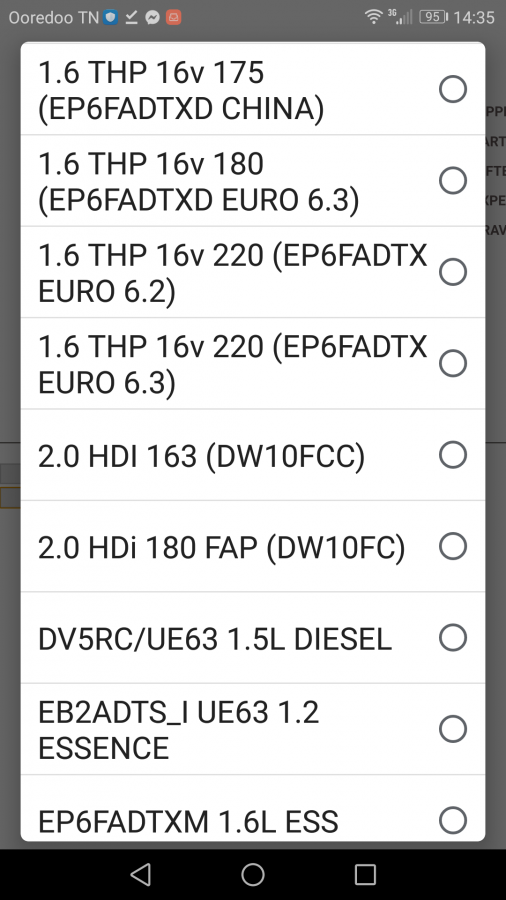
Task: Tap the download-complete check icon in status bar
Action: [131, 17]
